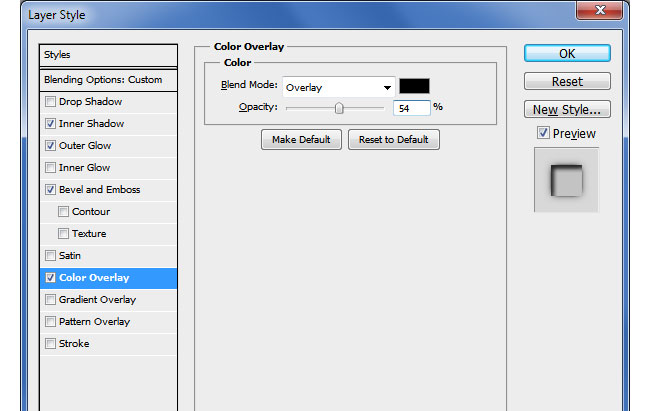This screenshot has width=650, height=411.
Task: Enable the Gradient Overlay checkbox
Action: [x=50, y=299]
